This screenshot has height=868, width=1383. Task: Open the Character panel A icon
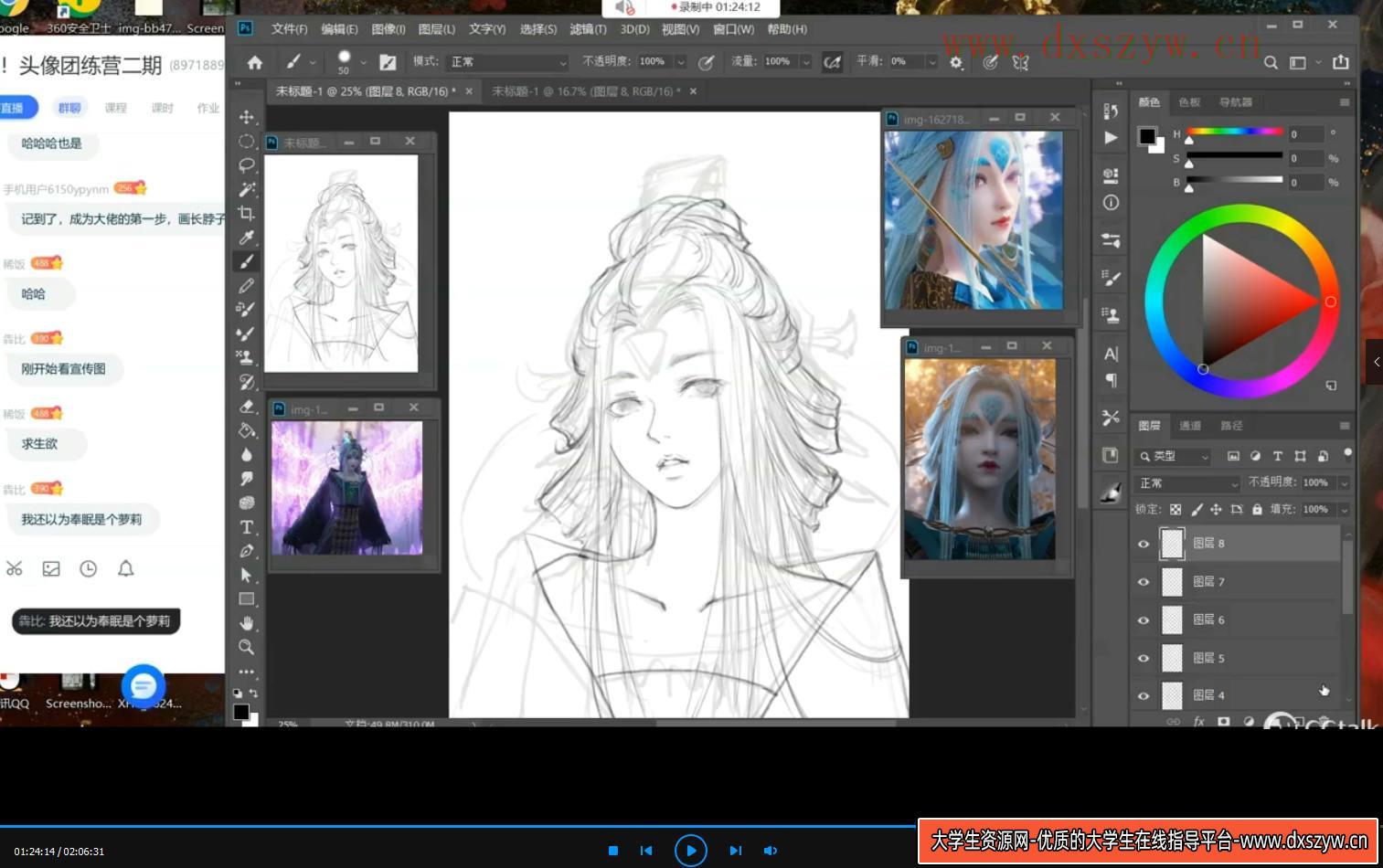point(1111,354)
